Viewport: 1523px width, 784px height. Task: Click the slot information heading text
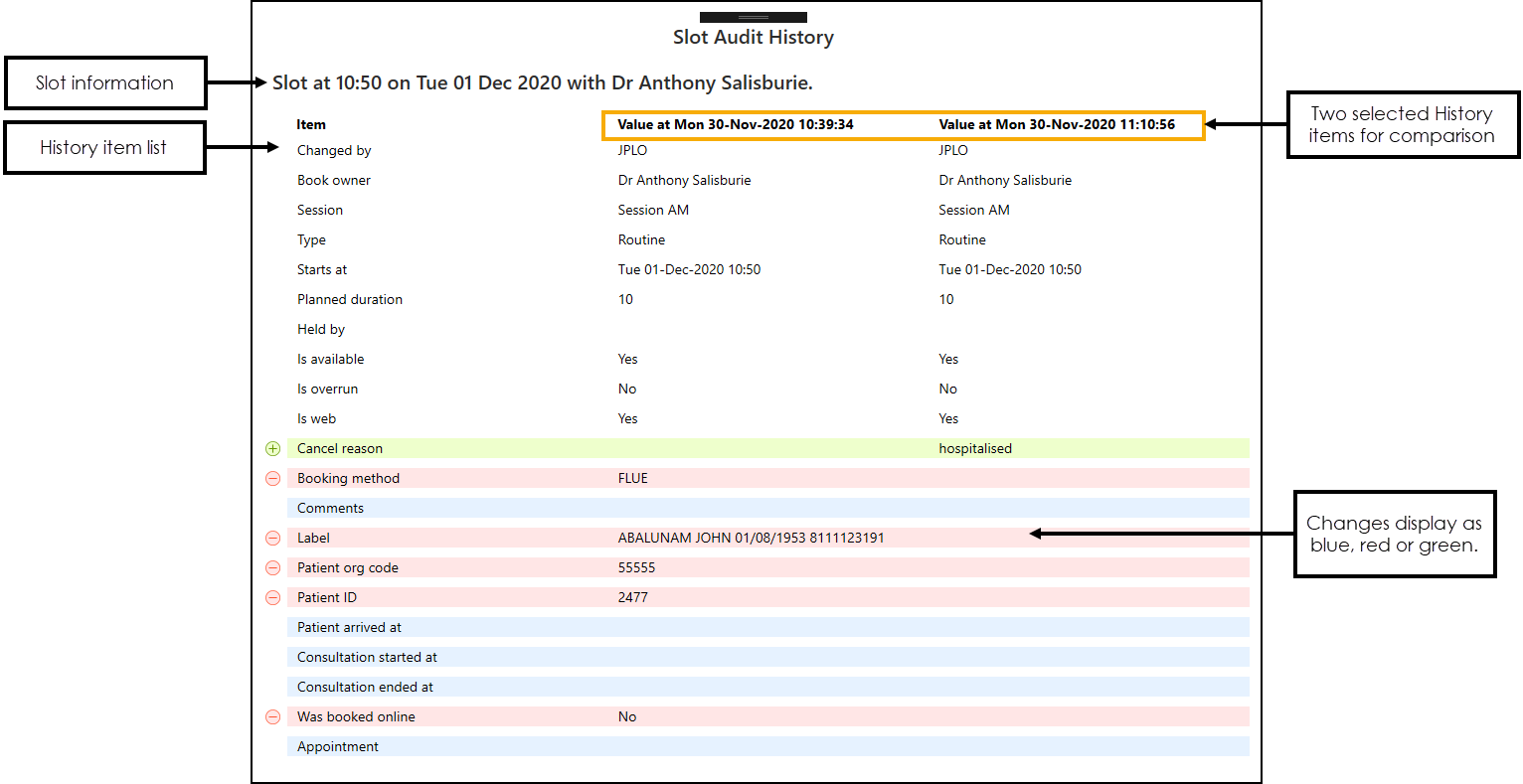point(542,82)
